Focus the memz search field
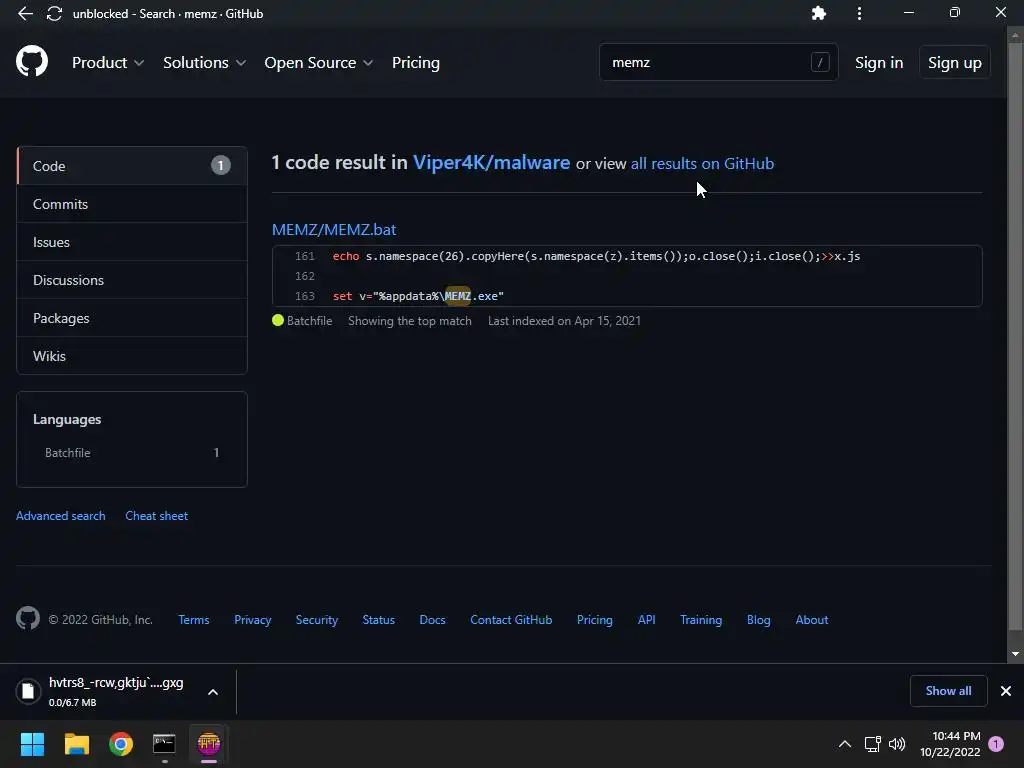The width and height of the screenshot is (1024, 768). pos(718,62)
